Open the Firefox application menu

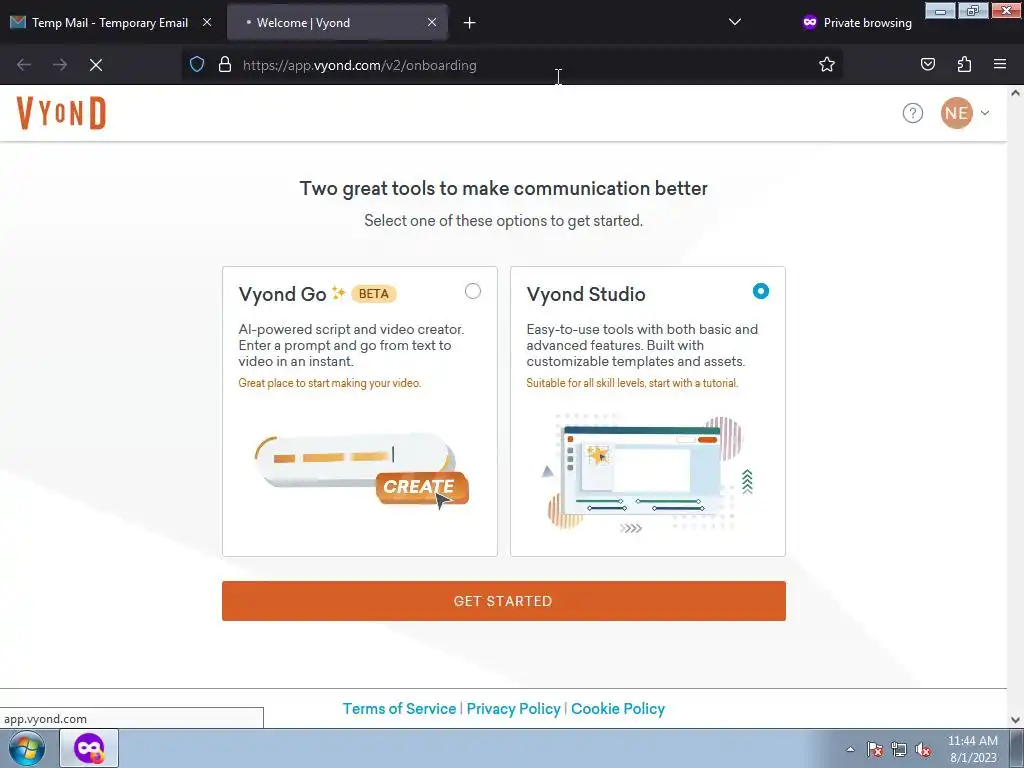(1000, 64)
